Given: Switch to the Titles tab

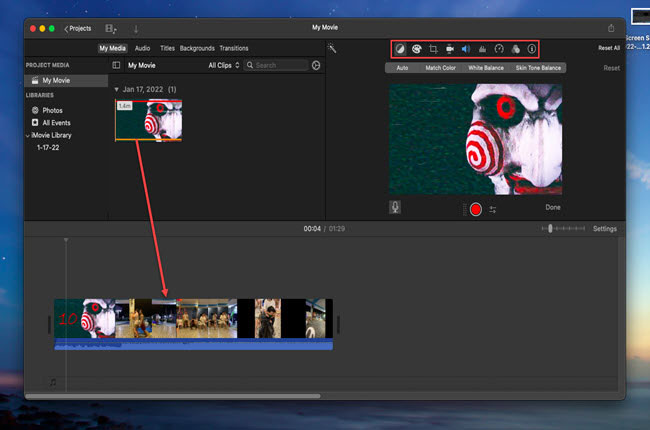Looking at the screenshot, I should tap(167, 48).
